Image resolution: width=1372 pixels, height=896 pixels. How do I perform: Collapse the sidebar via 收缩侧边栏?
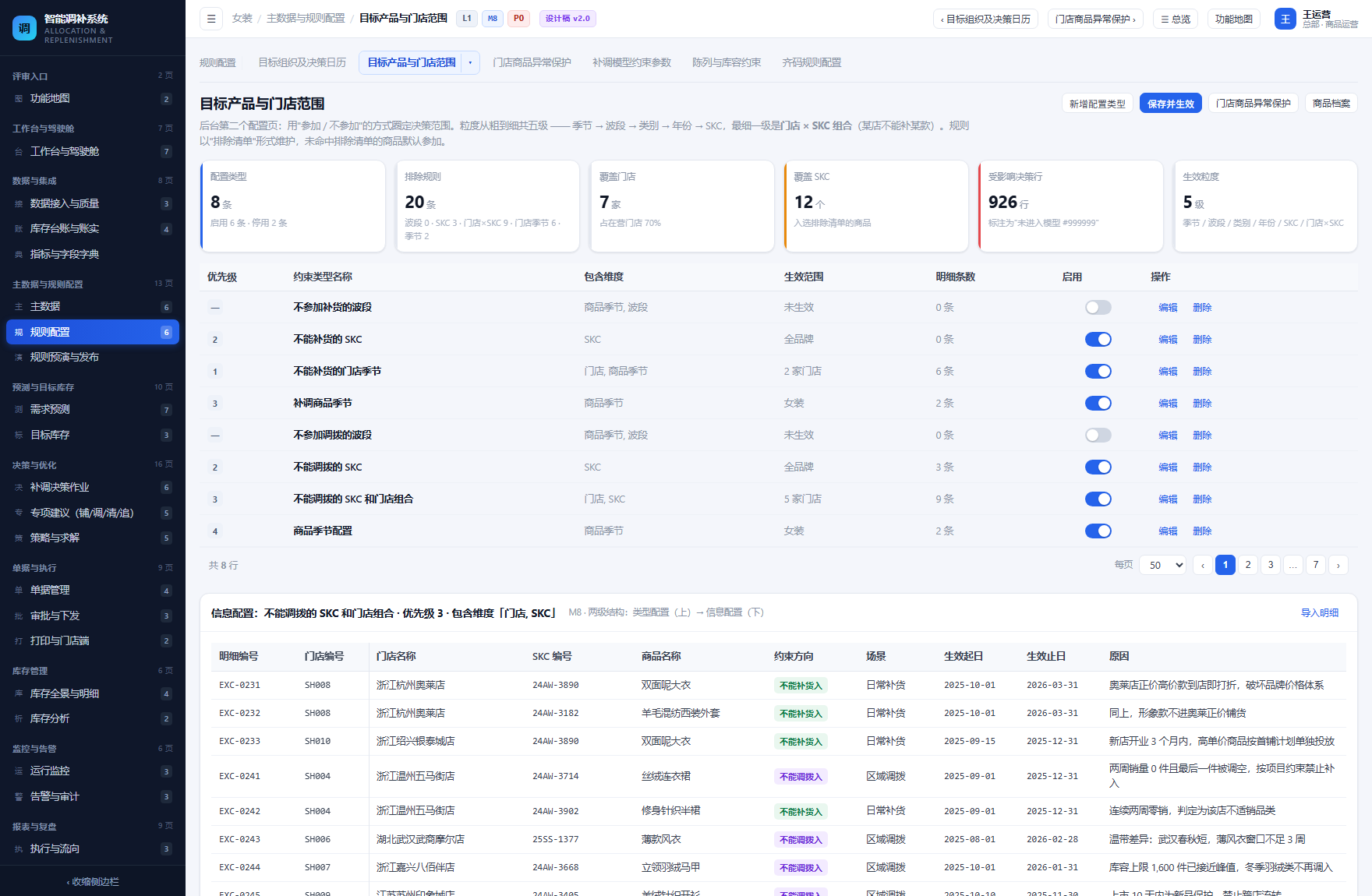click(x=93, y=882)
